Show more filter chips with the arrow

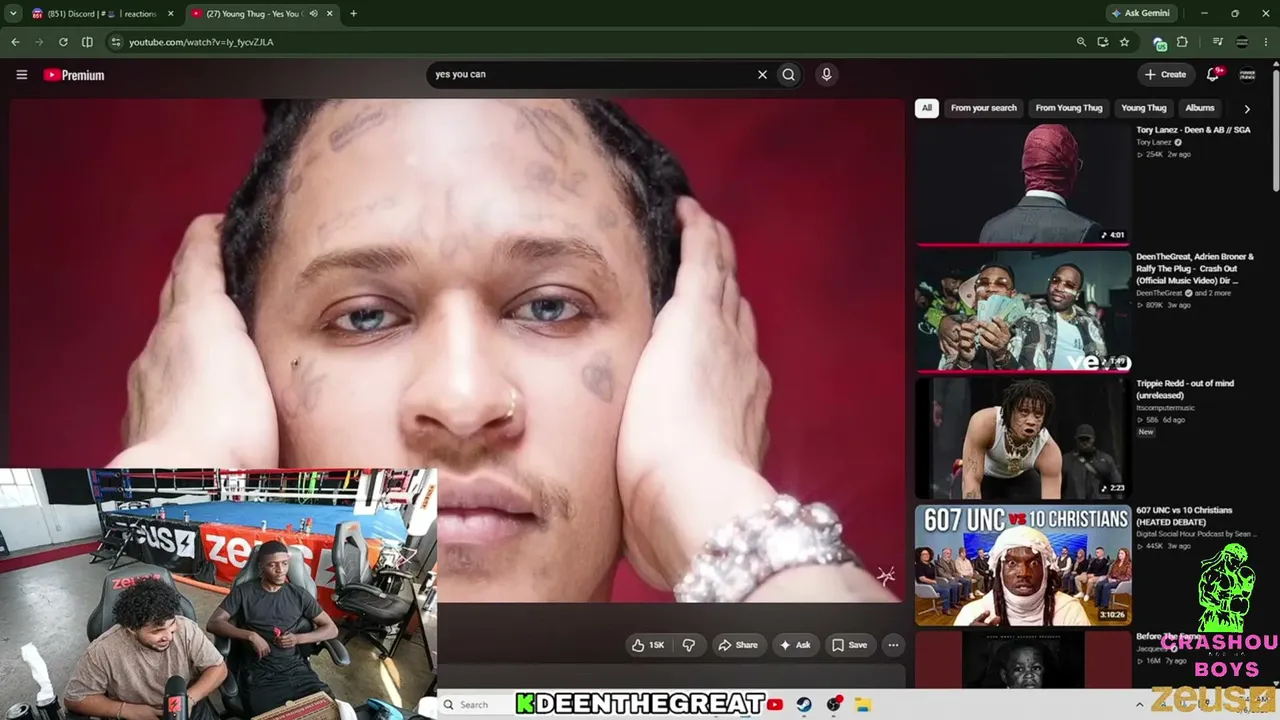click(1246, 108)
